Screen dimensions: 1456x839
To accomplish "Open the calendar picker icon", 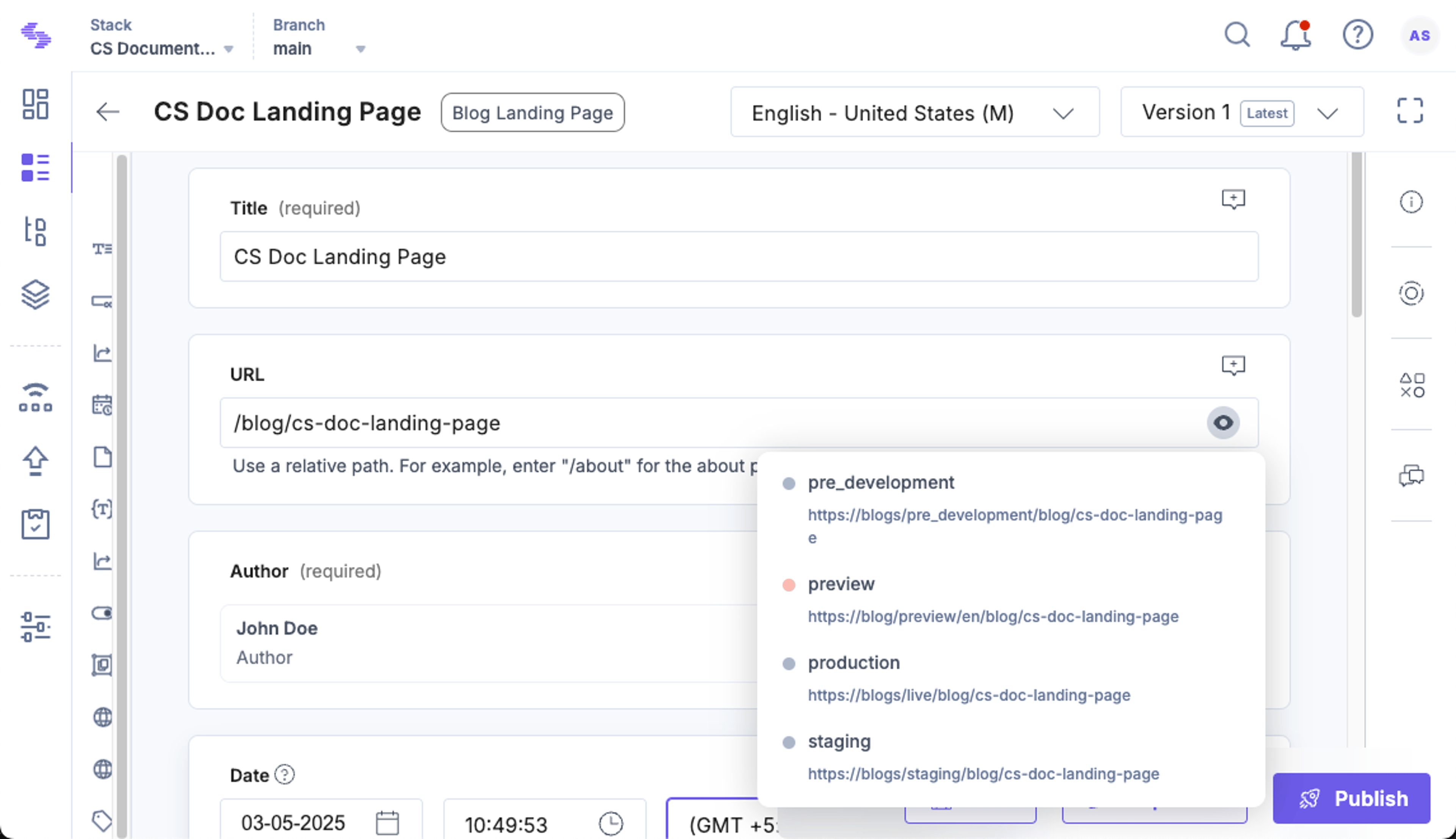I will 388,823.
